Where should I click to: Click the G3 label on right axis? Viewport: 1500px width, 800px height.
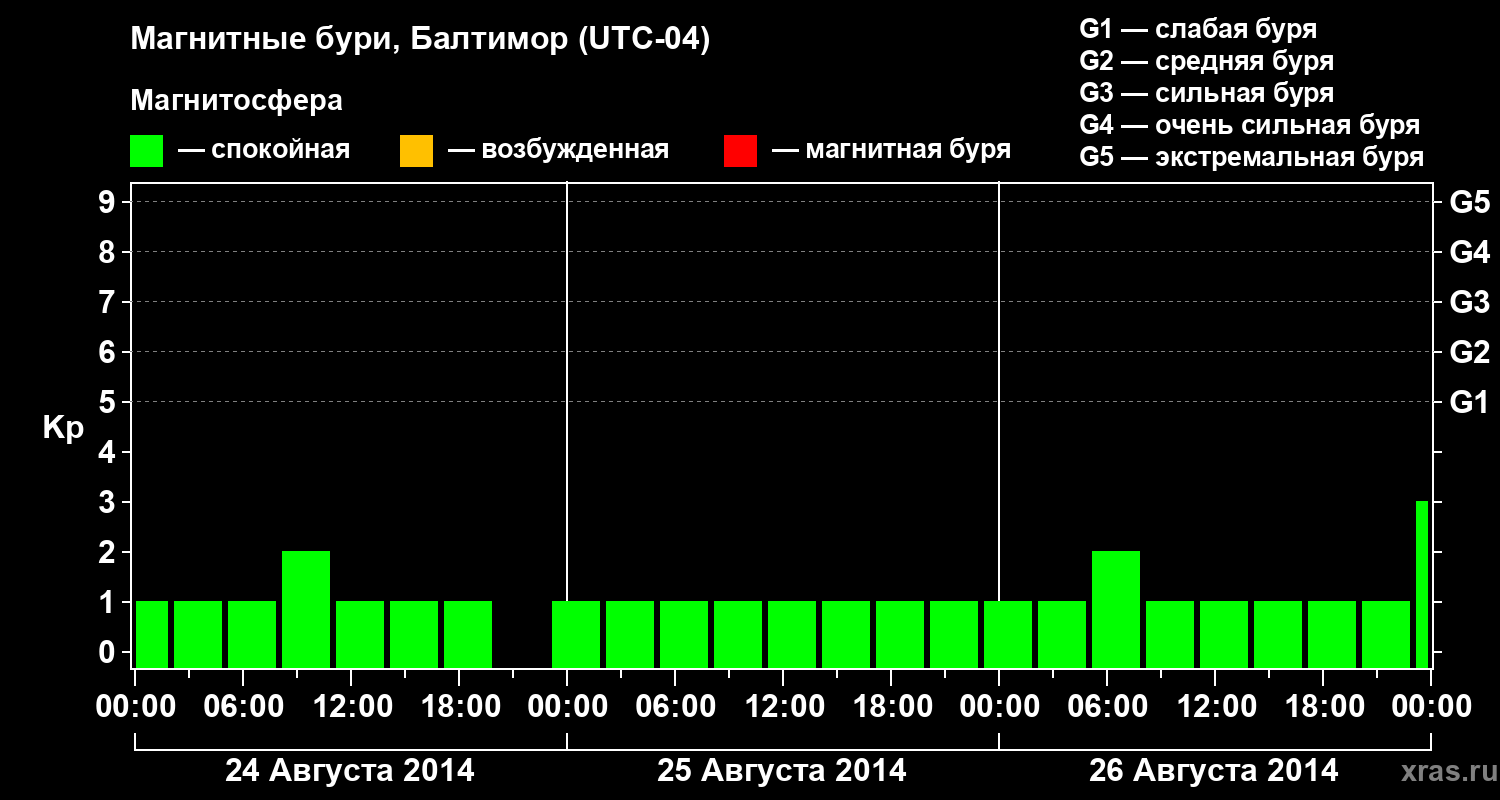pyautogui.click(x=1470, y=302)
